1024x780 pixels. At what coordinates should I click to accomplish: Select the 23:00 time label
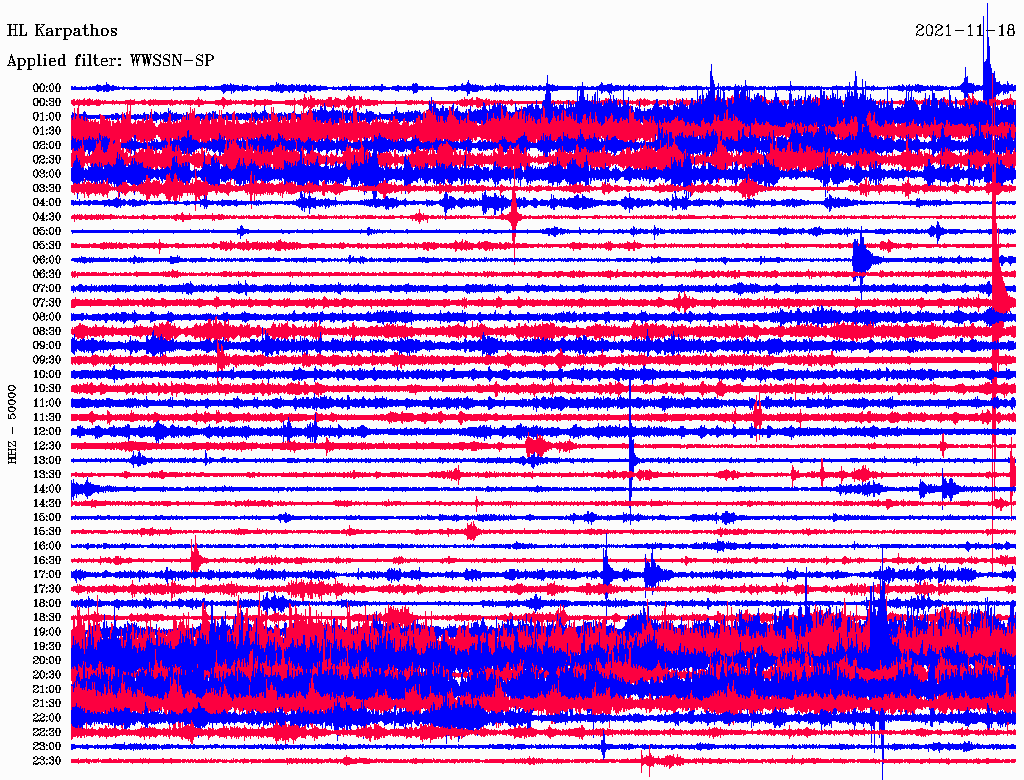tap(47, 747)
